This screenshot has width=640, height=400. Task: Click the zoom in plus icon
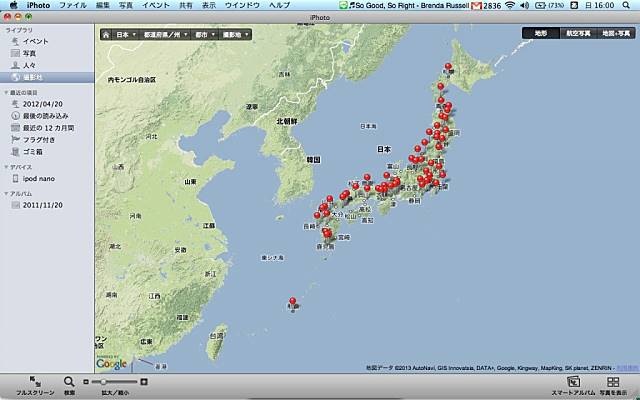144,382
